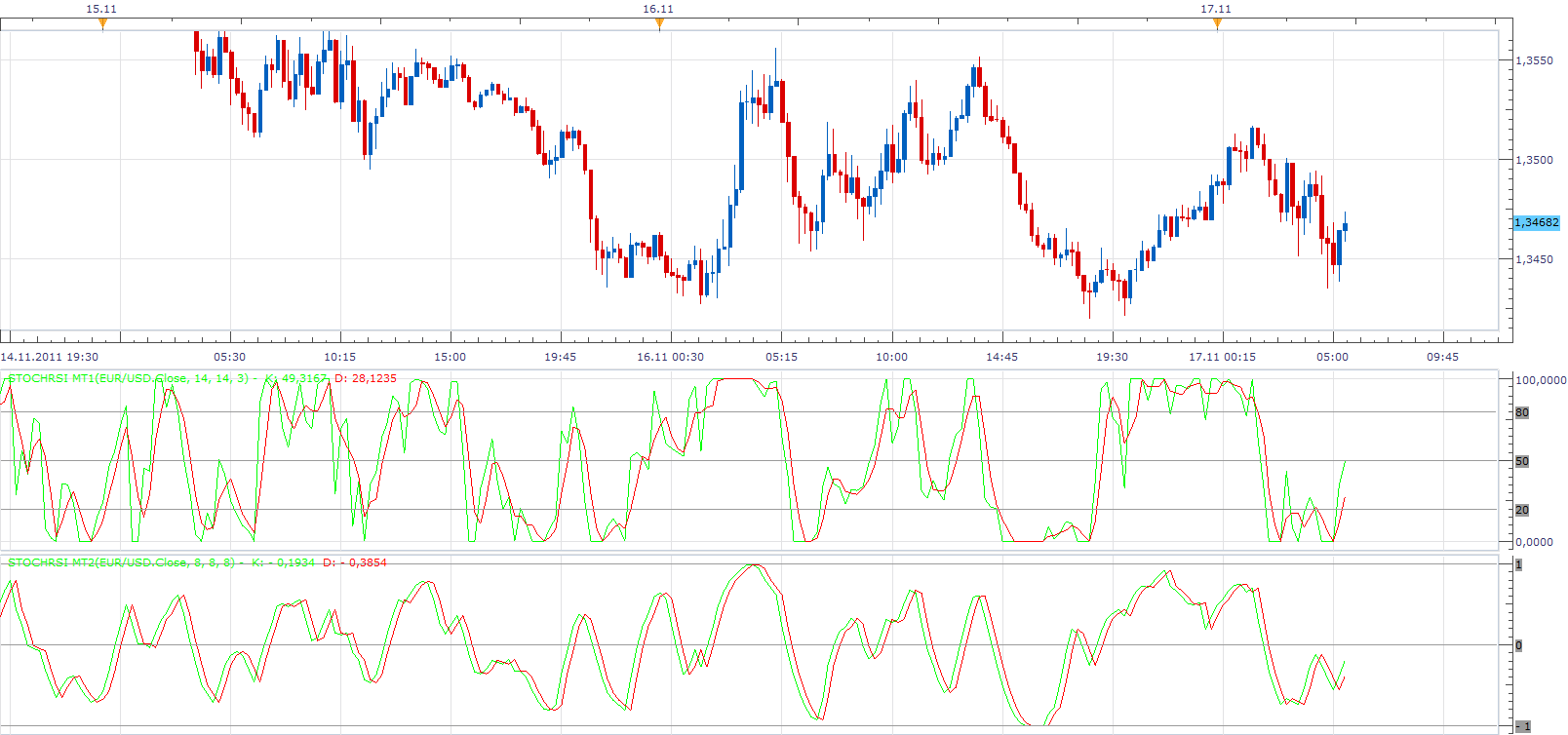Click the 80 level label on StochRSI
Image resolution: width=1568 pixels, height=735 pixels.
pos(1522,412)
